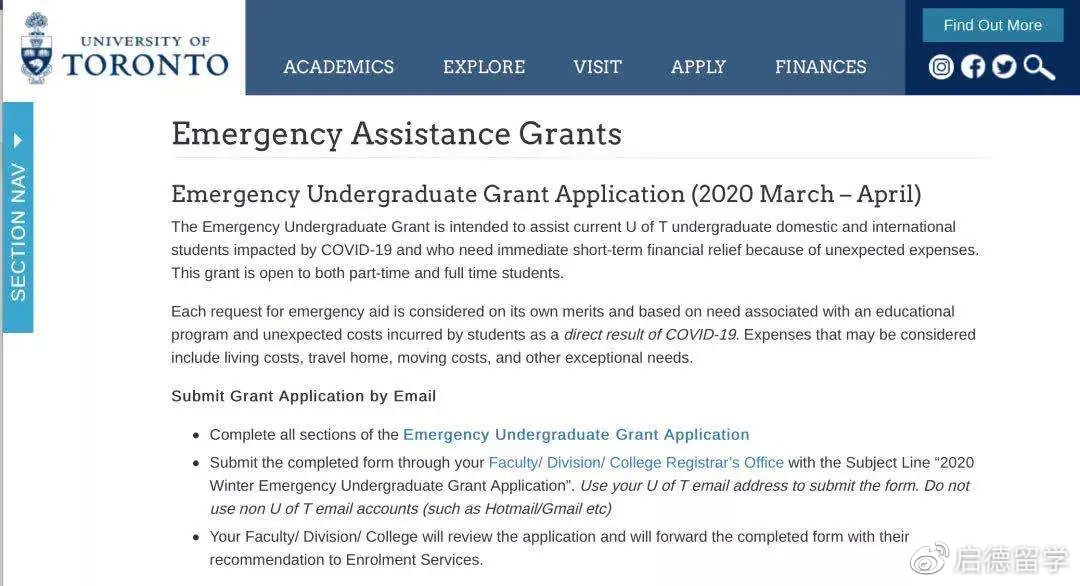Open the University of Toronto Twitter page
The height and width of the screenshot is (586, 1080).
click(x=1004, y=67)
